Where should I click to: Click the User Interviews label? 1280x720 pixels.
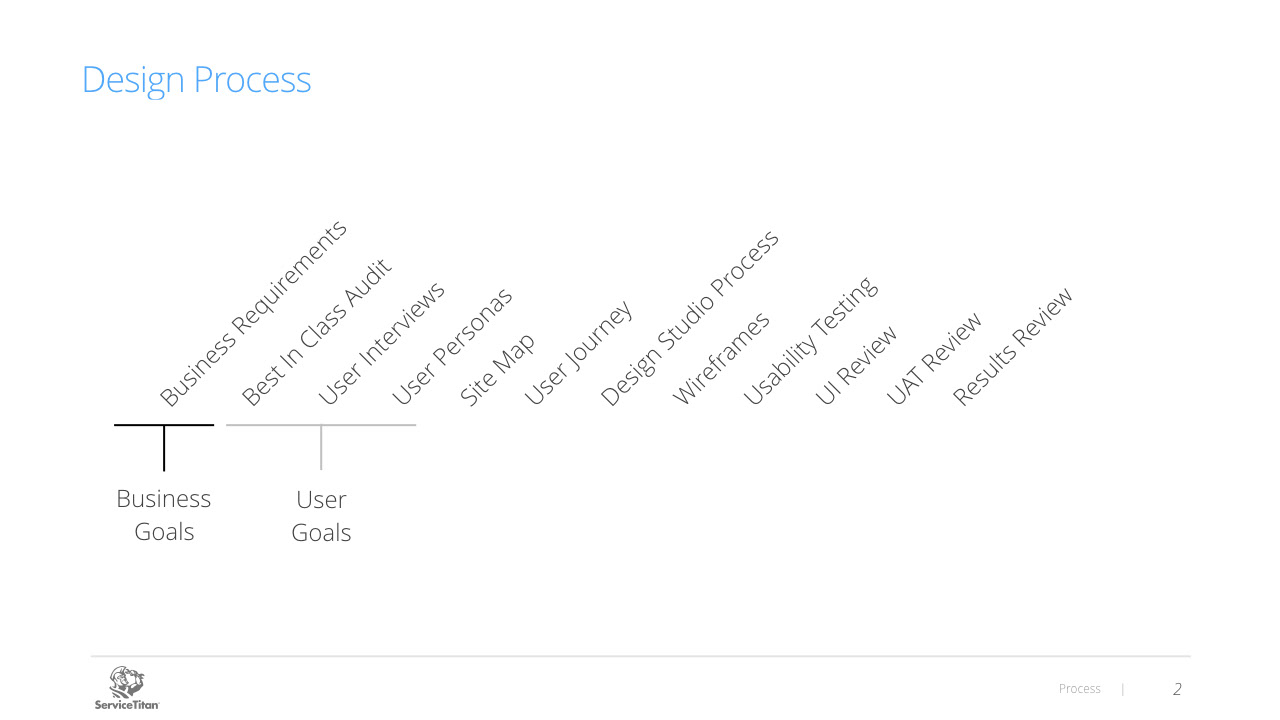point(381,344)
